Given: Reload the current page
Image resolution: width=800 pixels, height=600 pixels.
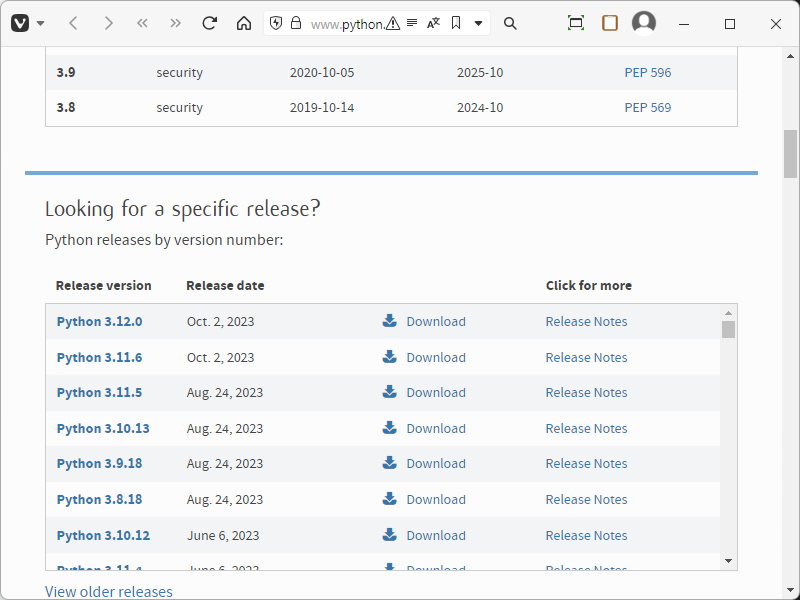Looking at the screenshot, I should pos(210,23).
